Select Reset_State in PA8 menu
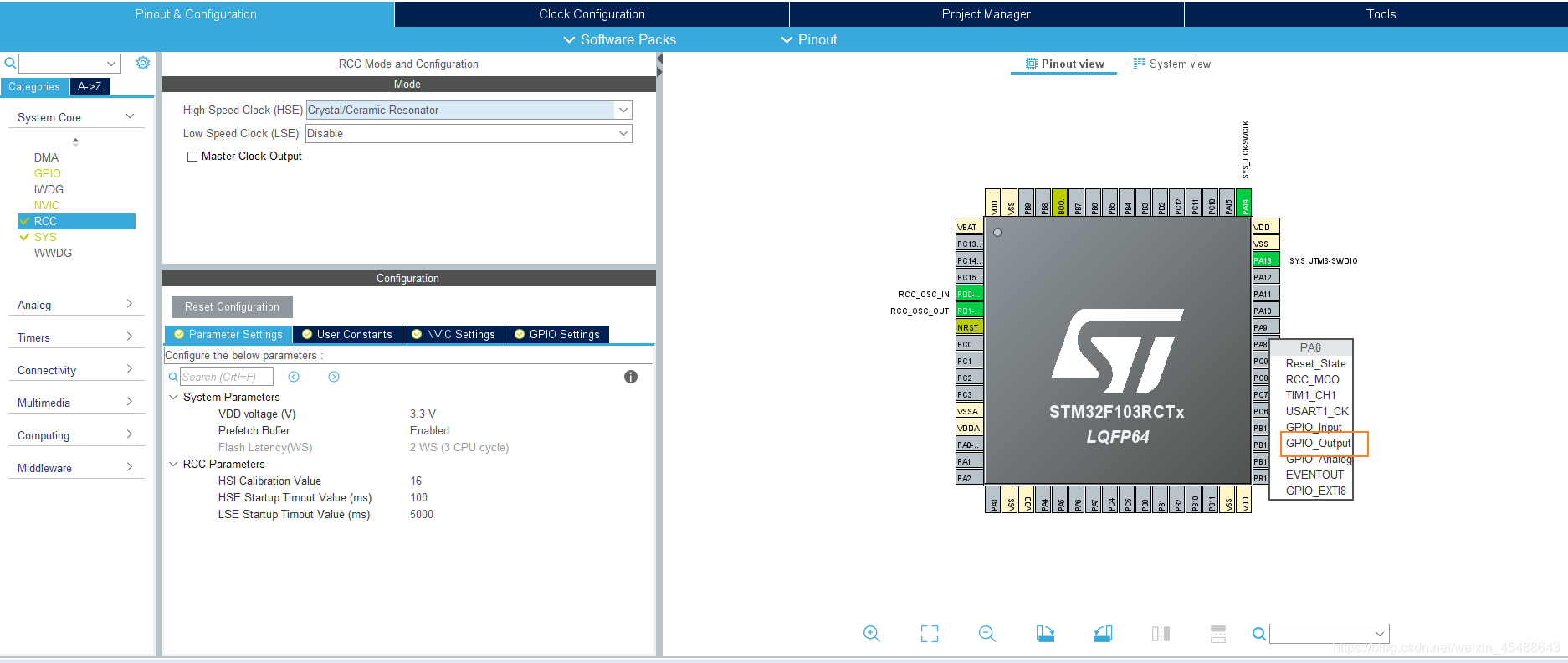Viewport: 1568px width, 663px height. 1316,363
